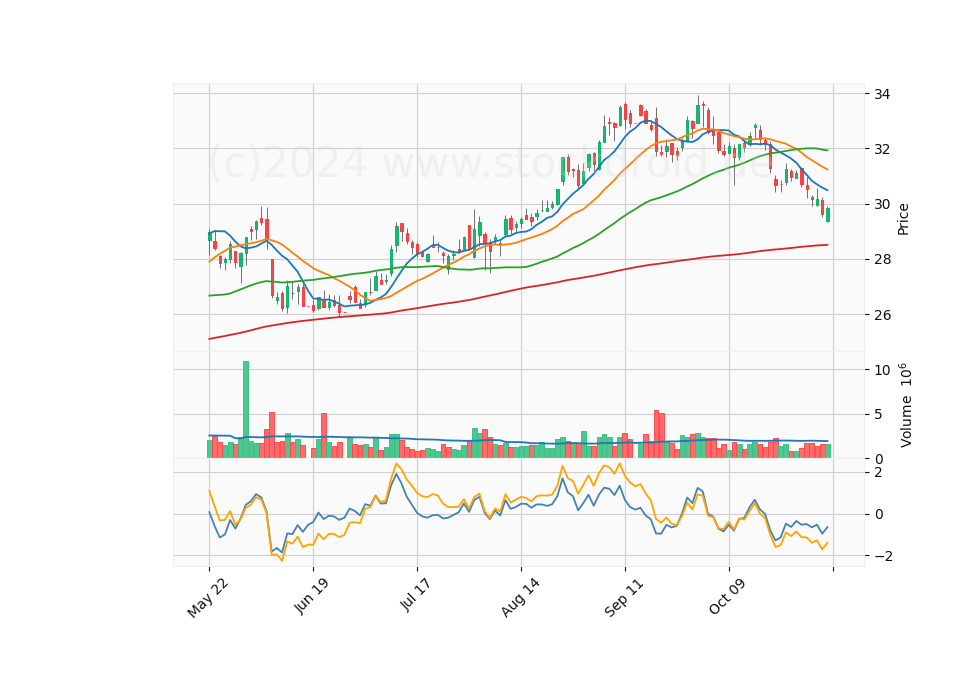Click the last green candlestick near 29.5
This screenshot has height=690, width=960.
click(828, 215)
